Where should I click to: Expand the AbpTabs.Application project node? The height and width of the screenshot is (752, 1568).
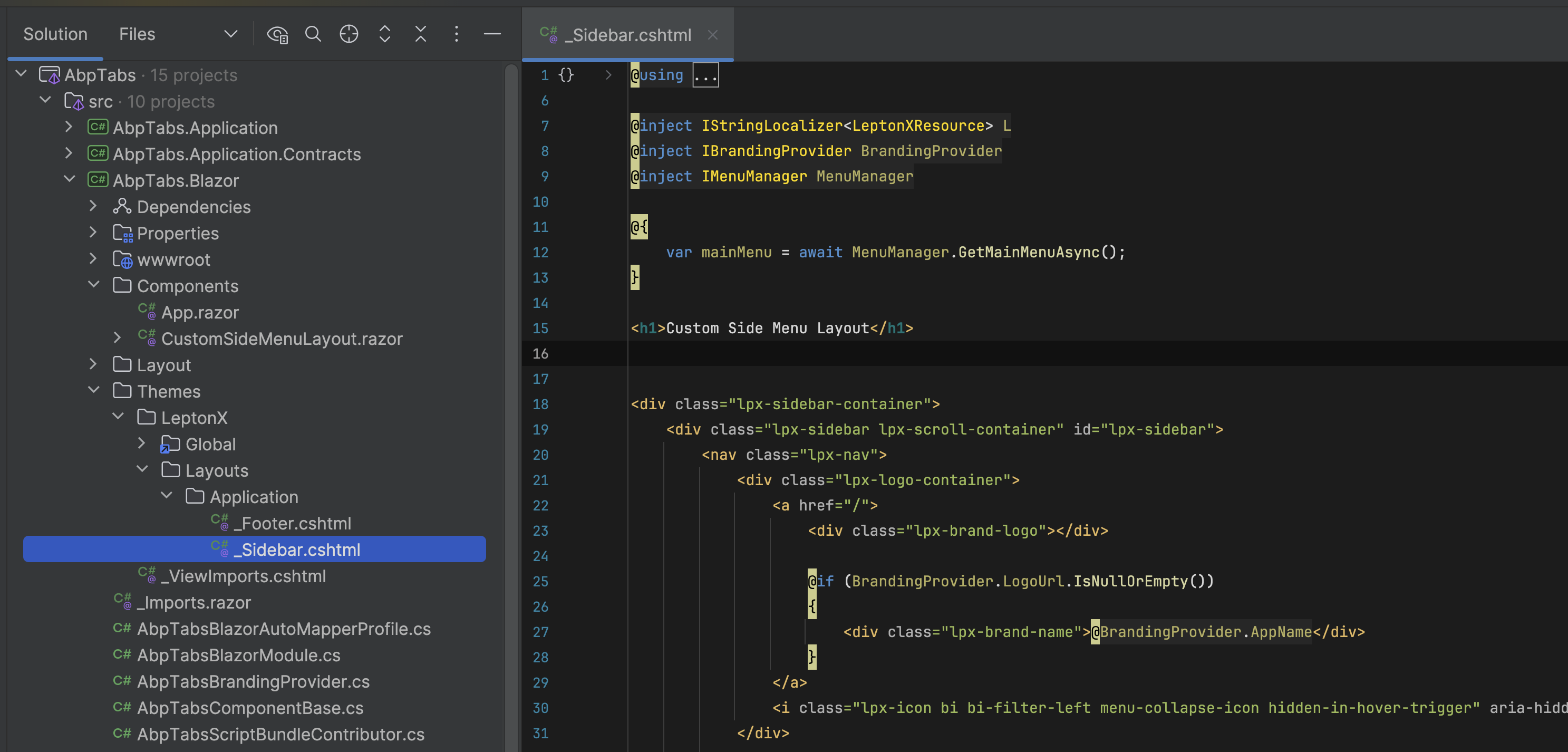(x=69, y=127)
